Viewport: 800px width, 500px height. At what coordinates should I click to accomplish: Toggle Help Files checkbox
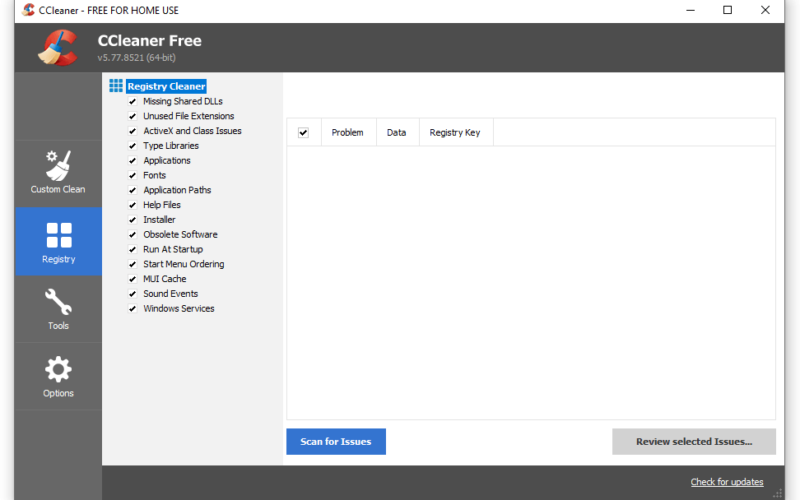click(133, 205)
